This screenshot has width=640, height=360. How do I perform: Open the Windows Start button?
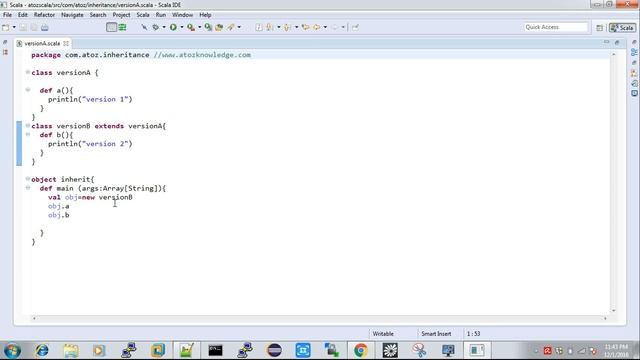pyautogui.click(x=12, y=351)
